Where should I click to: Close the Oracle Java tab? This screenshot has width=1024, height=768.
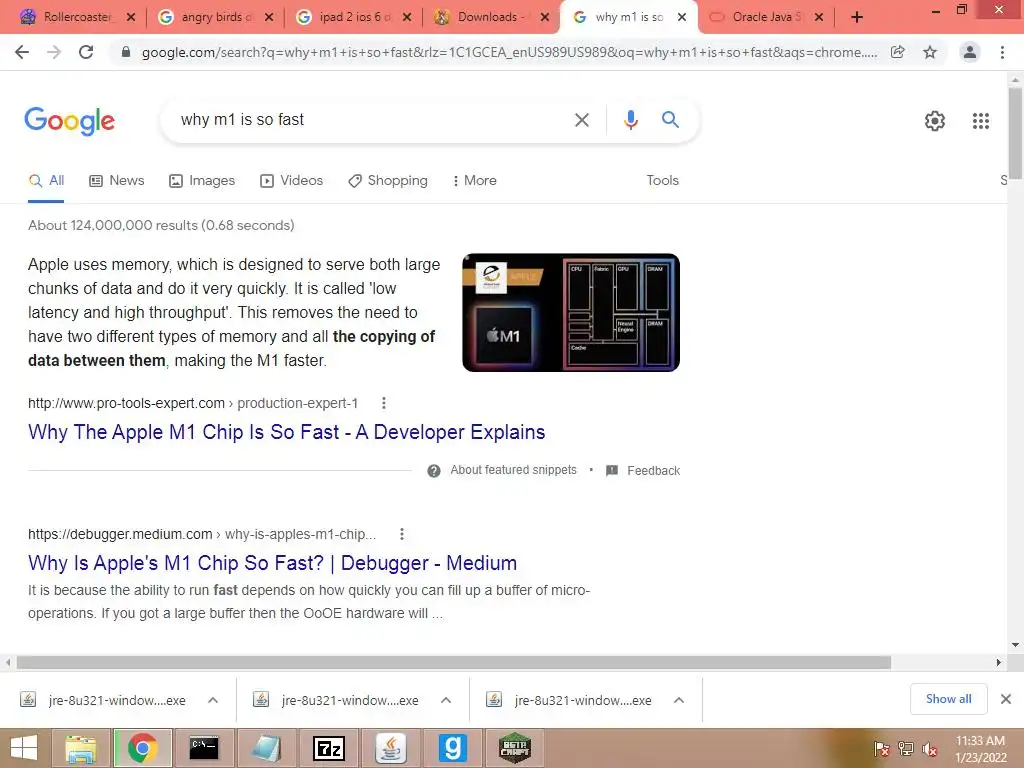pyautogui.click(x=819, y=18)
